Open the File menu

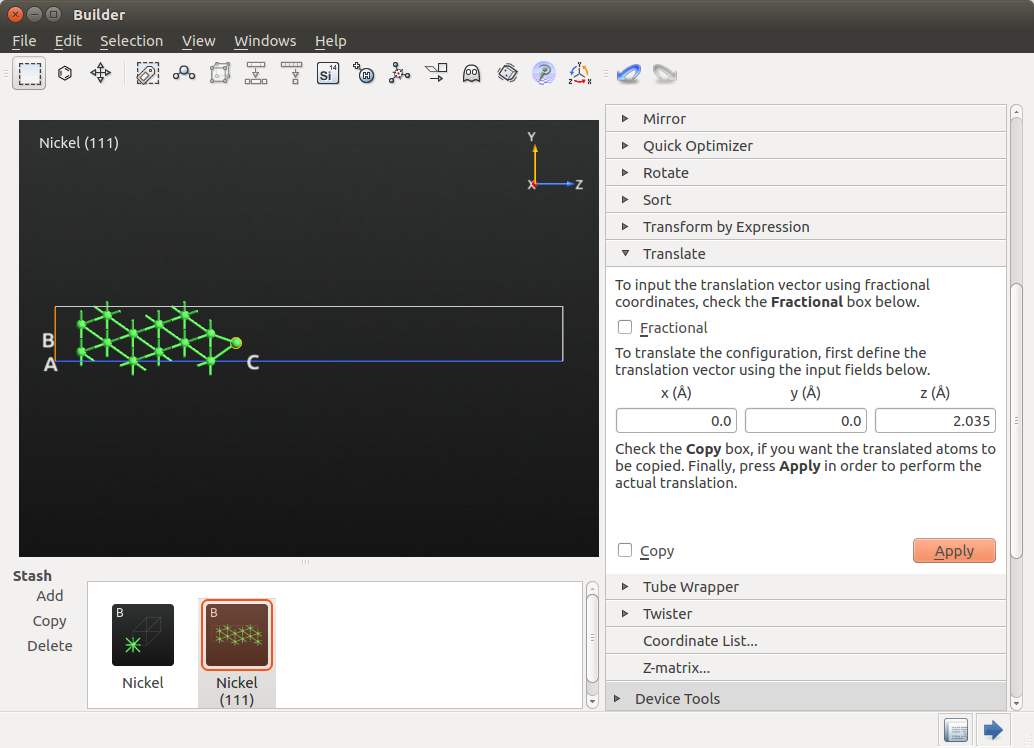(x=24, y=41)
